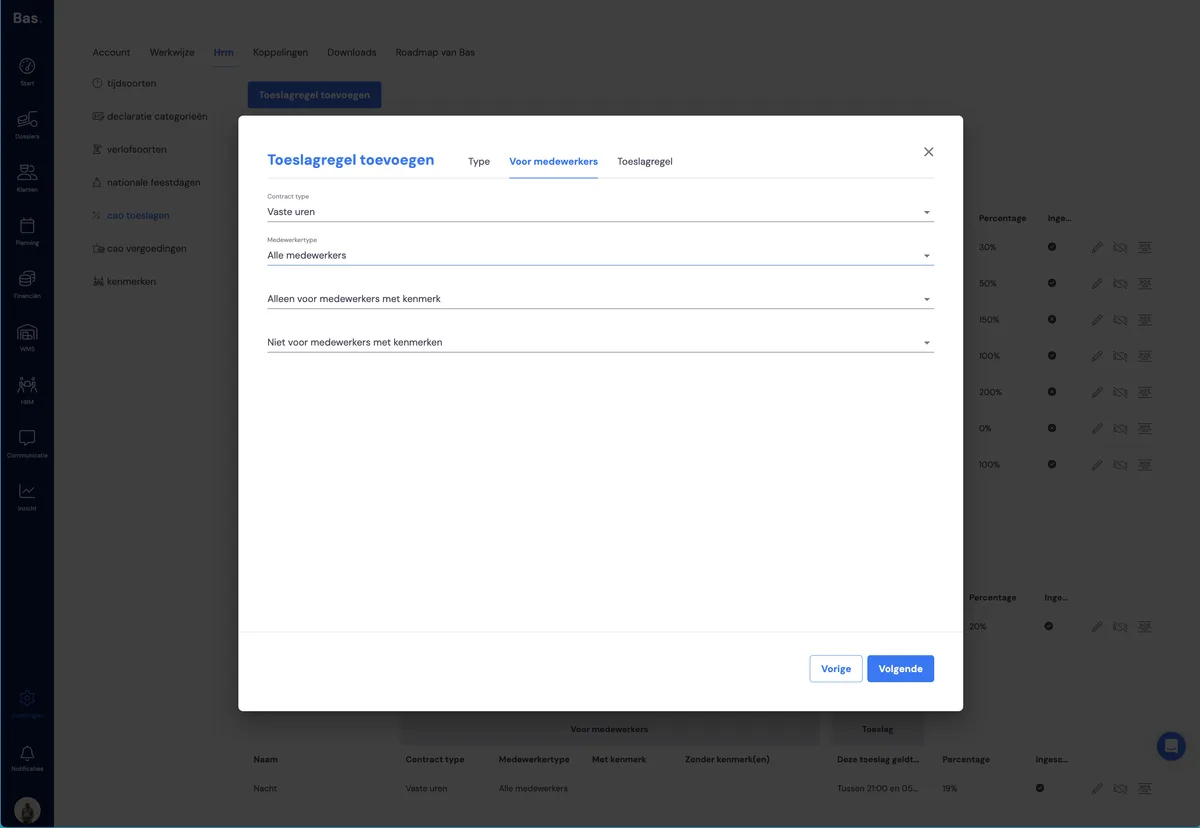Image resolution: width=1200 pixels, height=828 pixels.
Task: Expand Niet voor medewerkers met kenmerken dropdown
Action: click(600, 342)
